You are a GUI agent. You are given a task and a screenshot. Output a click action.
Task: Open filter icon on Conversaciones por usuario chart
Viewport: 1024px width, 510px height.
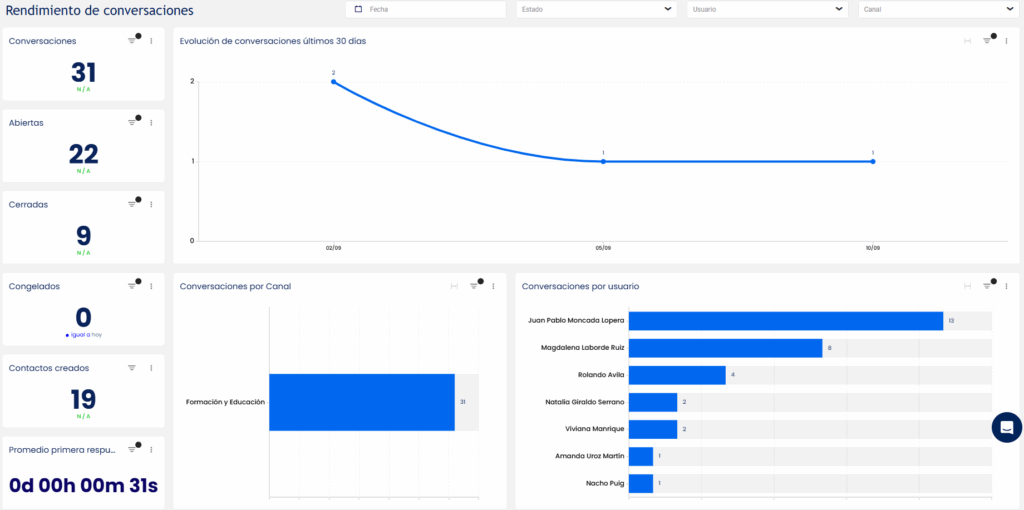(987, 286)
